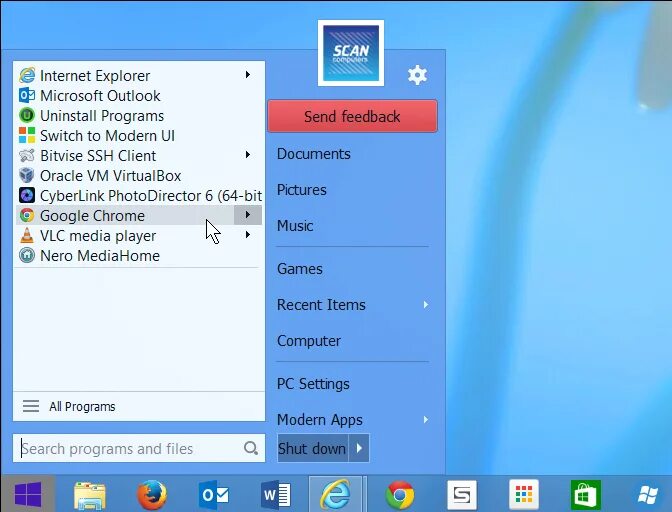The image size is (672, 512).
Task: Click the VLC media player cone icon
Action: point(27,235)
